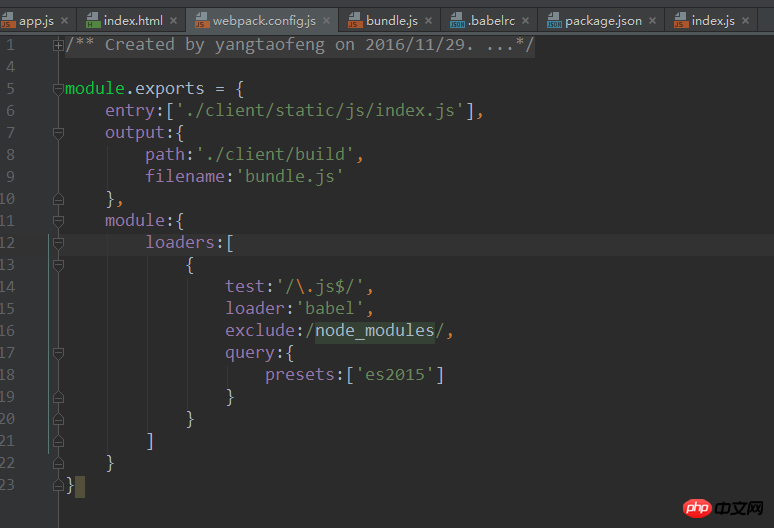Close the bundle.js editor tab

[427, 21]
